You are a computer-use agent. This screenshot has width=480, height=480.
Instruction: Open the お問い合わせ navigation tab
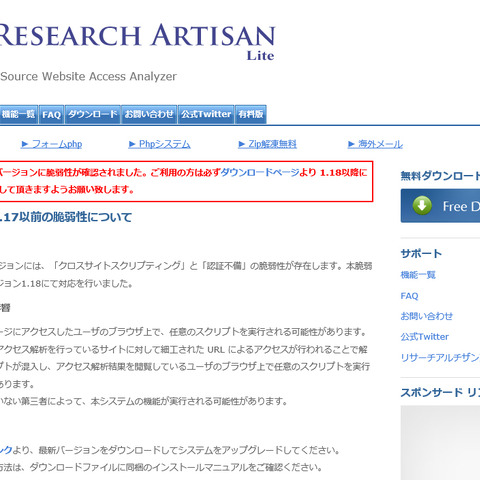click(x=149, y=114)
